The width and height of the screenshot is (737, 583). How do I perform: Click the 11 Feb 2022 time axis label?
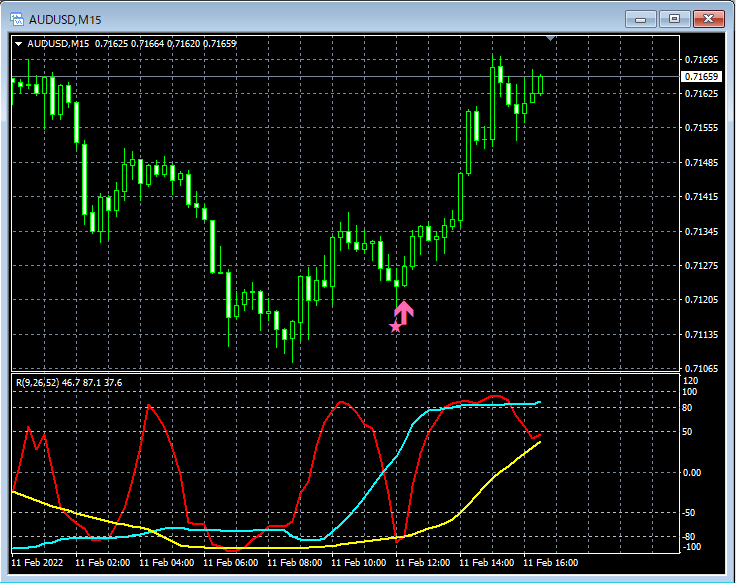[x=37, y=563]
